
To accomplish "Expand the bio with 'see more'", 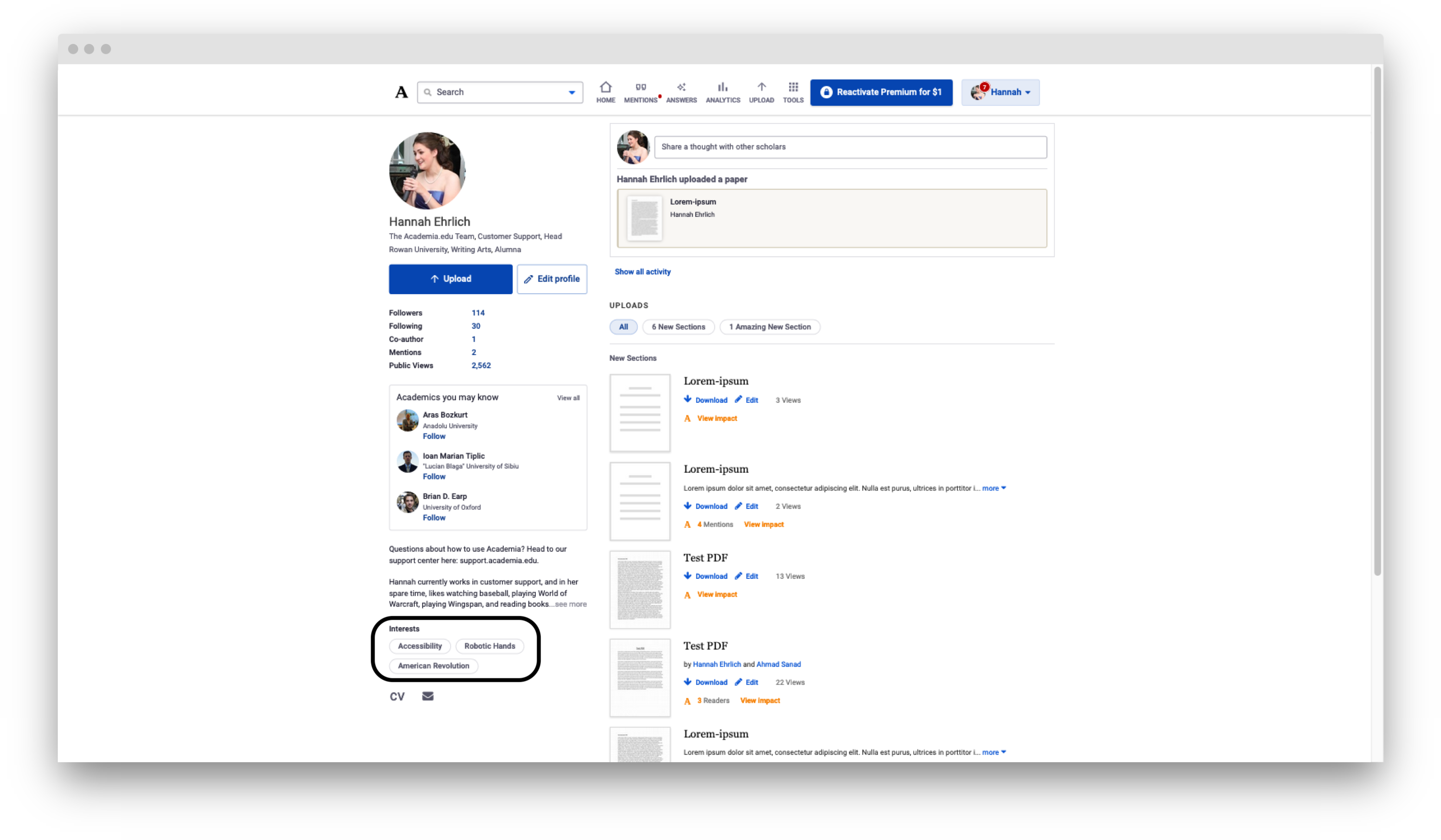I will point(570,604).
